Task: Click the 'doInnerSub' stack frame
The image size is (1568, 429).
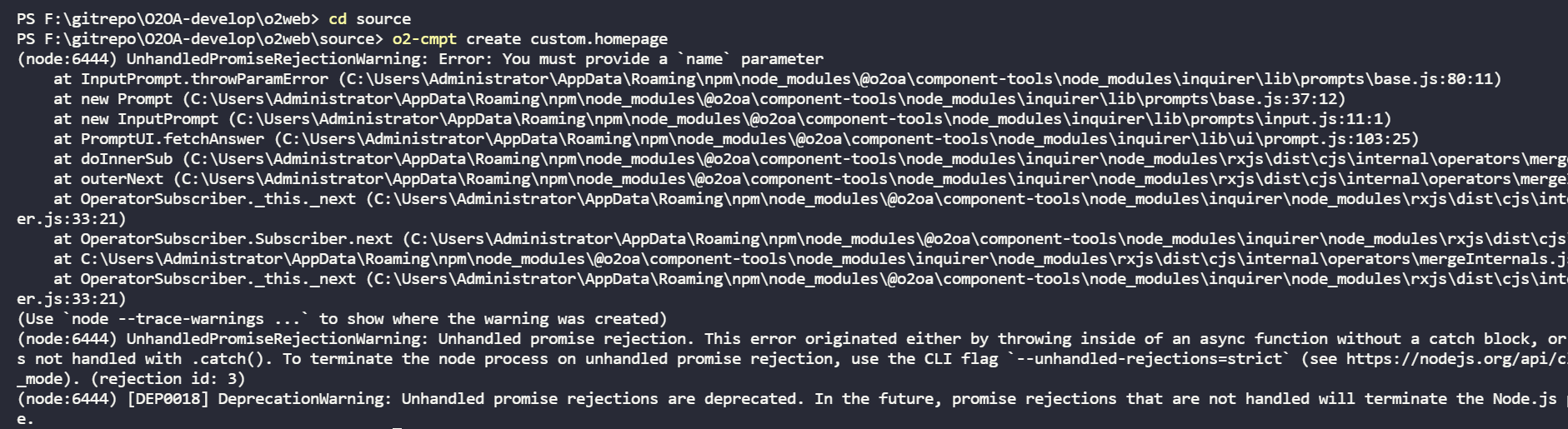Action: 127,158
